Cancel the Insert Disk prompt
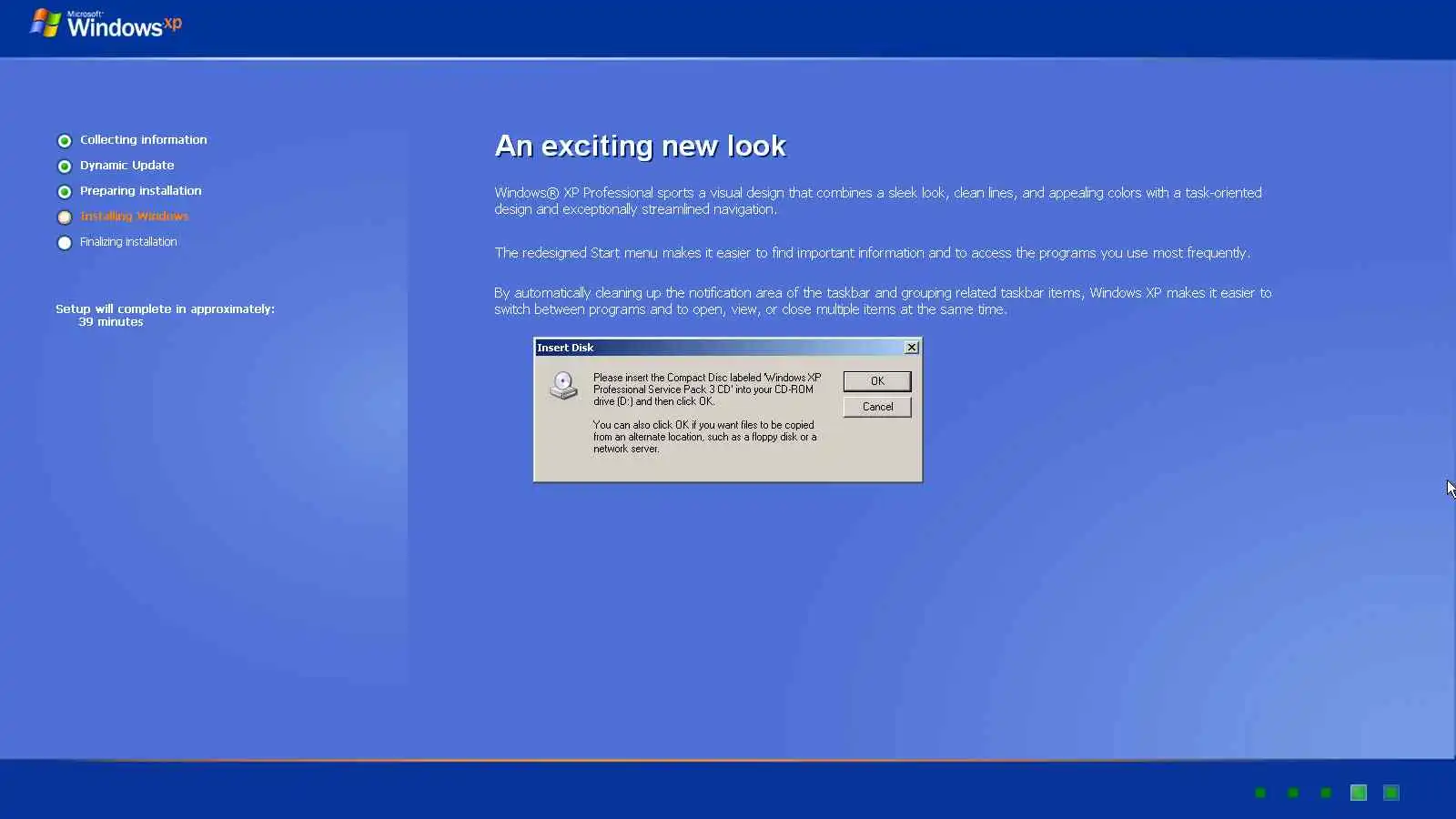The image size is (1456, 819). click(877, 407)
